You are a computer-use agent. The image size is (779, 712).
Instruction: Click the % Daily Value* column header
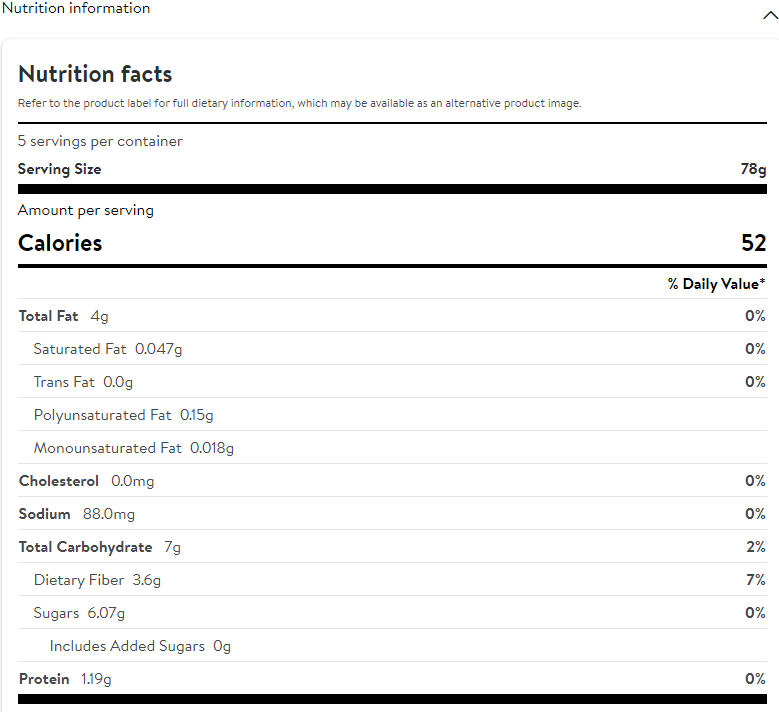point(716,284)
